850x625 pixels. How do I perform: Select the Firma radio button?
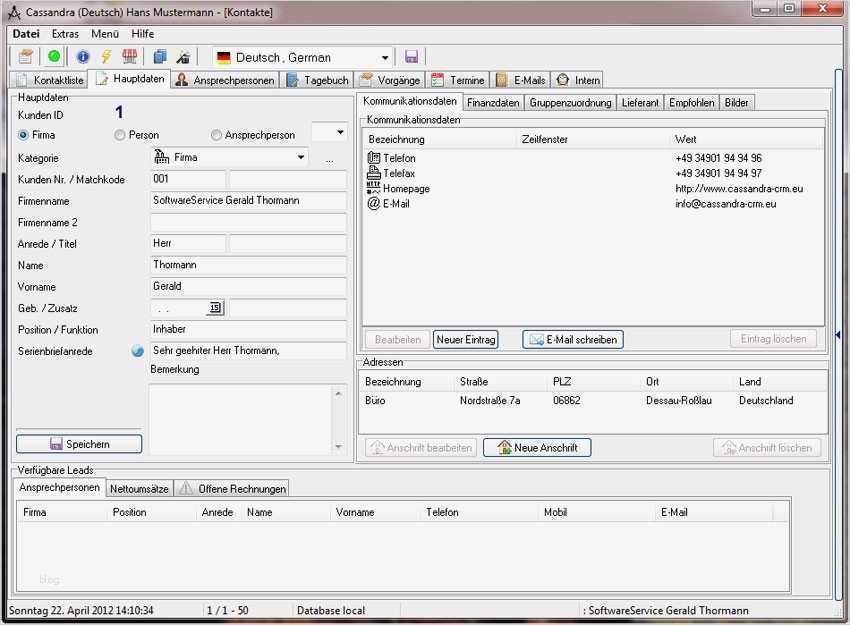coord(23,135)
